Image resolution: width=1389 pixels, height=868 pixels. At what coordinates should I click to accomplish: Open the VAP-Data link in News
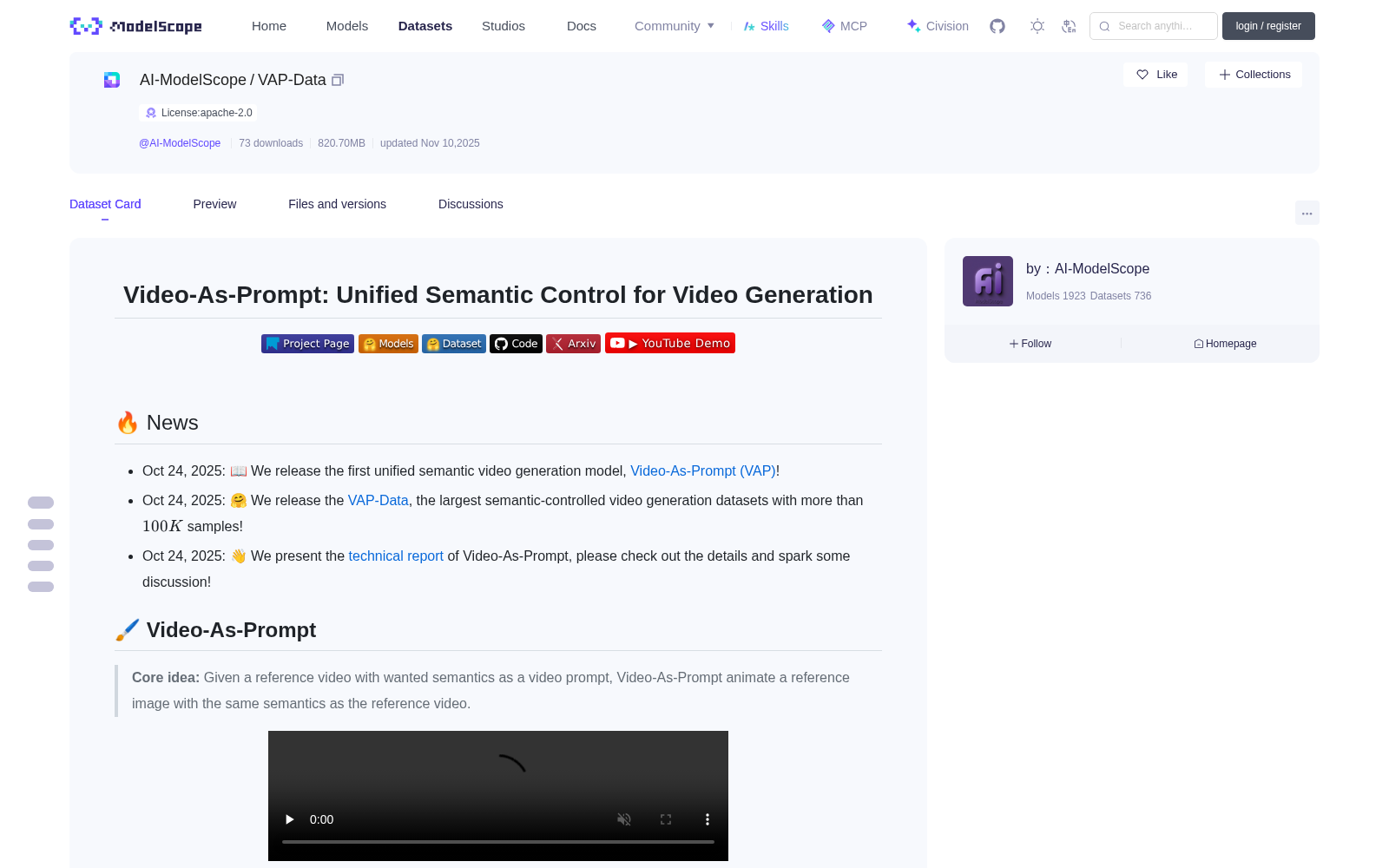click(378, 500)
